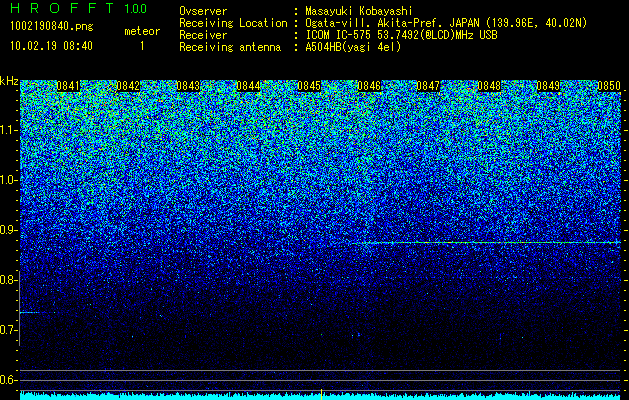Viewport: 629px width, 400px height.
Task: Click the 0846 time marker
Action: [x=369, y=86]
